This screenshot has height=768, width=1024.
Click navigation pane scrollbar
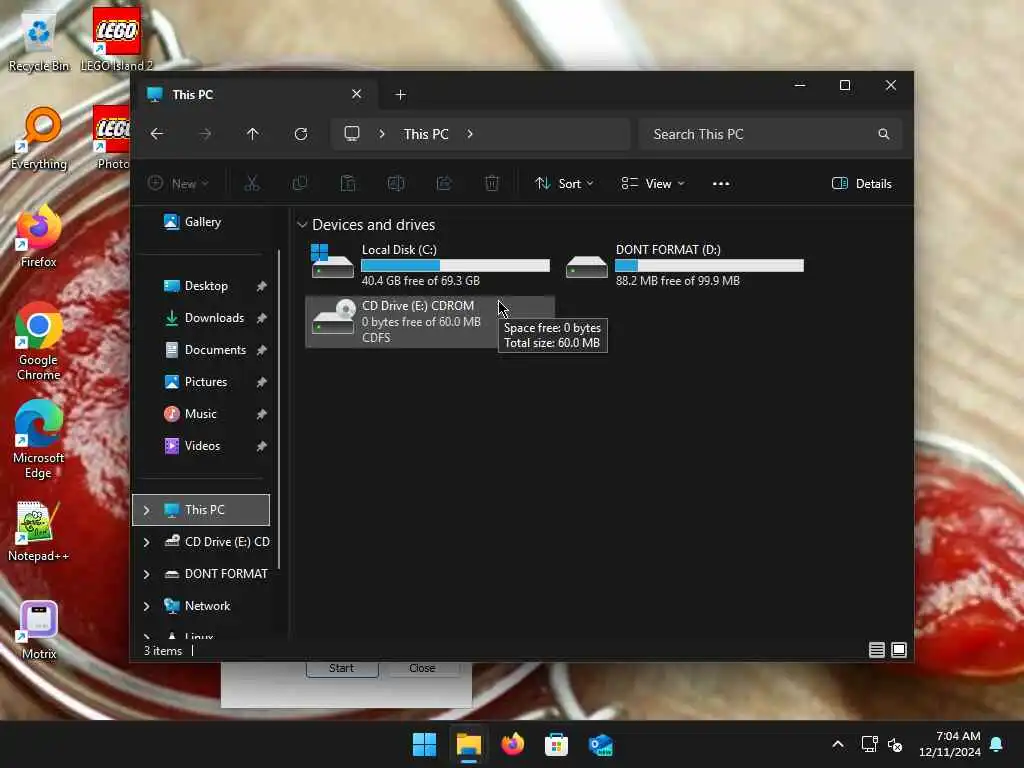280,409
